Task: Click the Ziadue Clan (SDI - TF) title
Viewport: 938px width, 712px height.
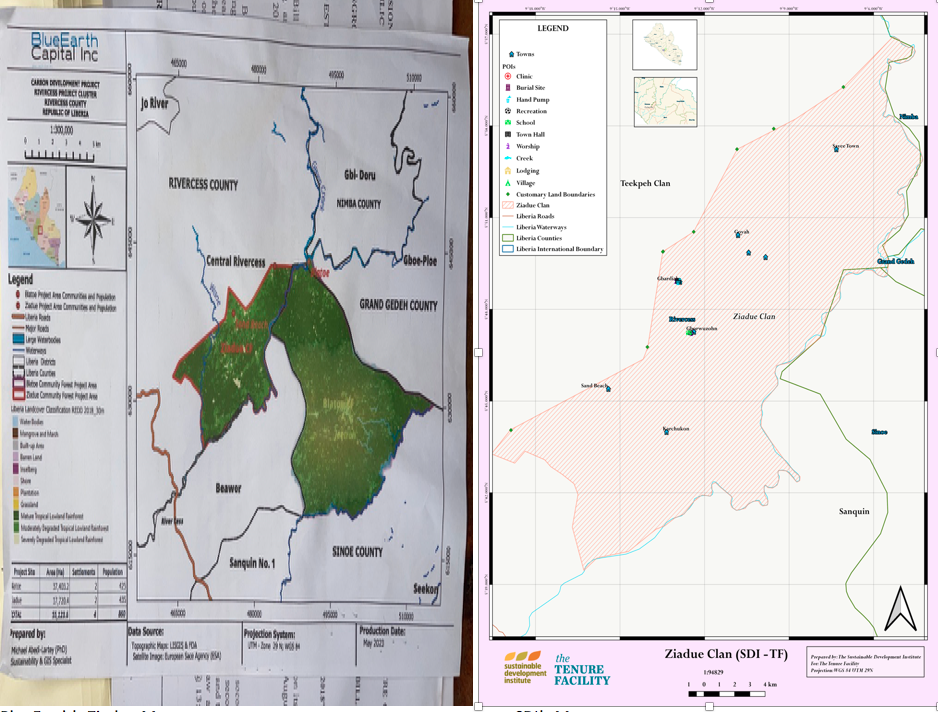Action: 726,655
